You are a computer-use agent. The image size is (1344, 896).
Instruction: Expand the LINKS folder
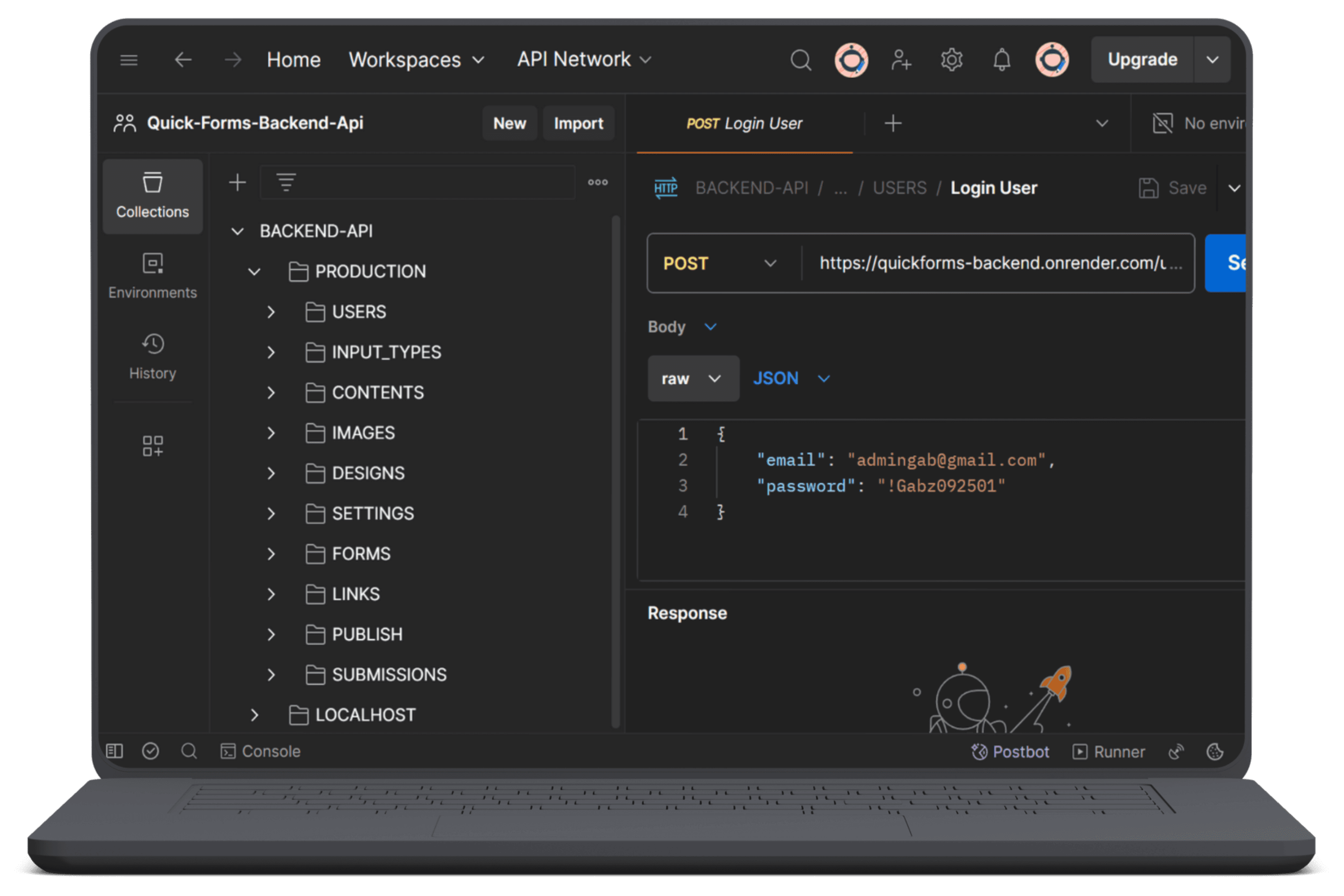(271, 594)
